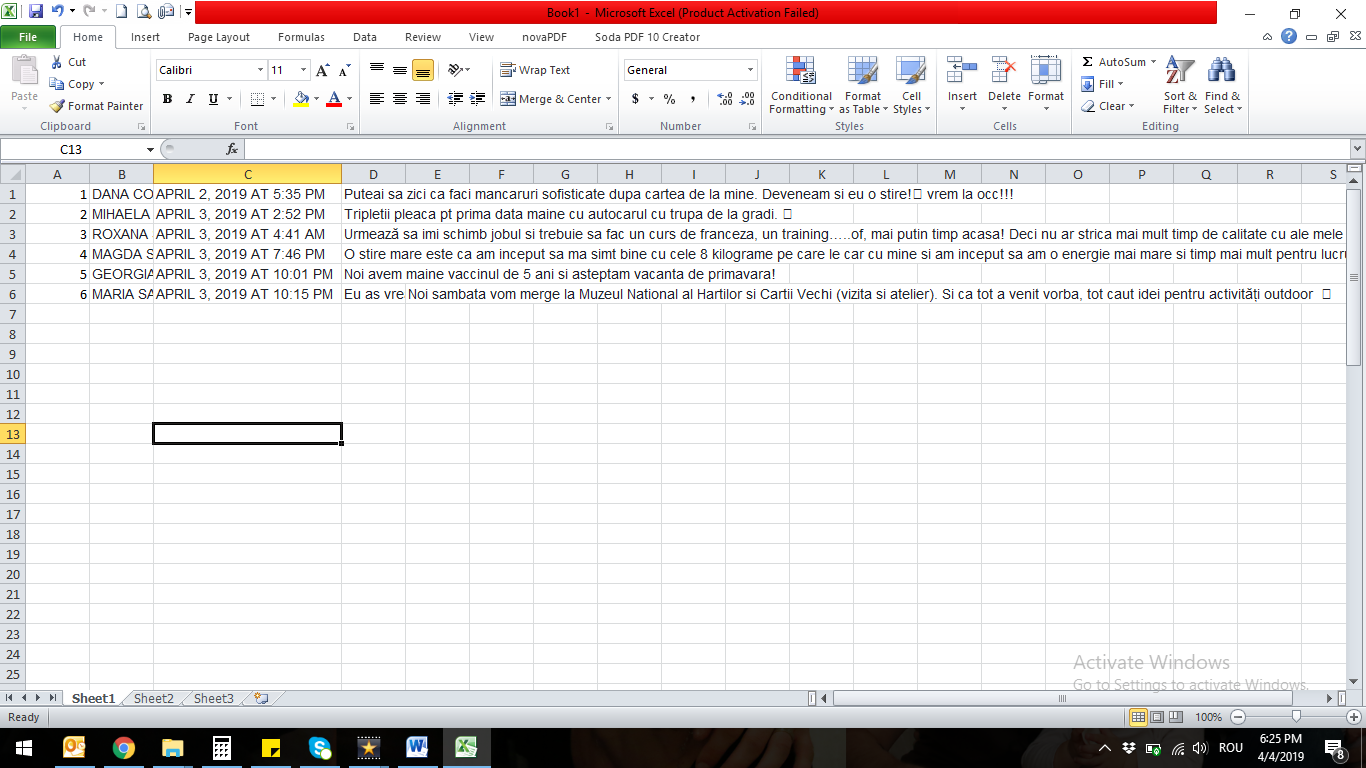
Task: Click the Find & Select binoculars icon
Action: click(1221, 72)
